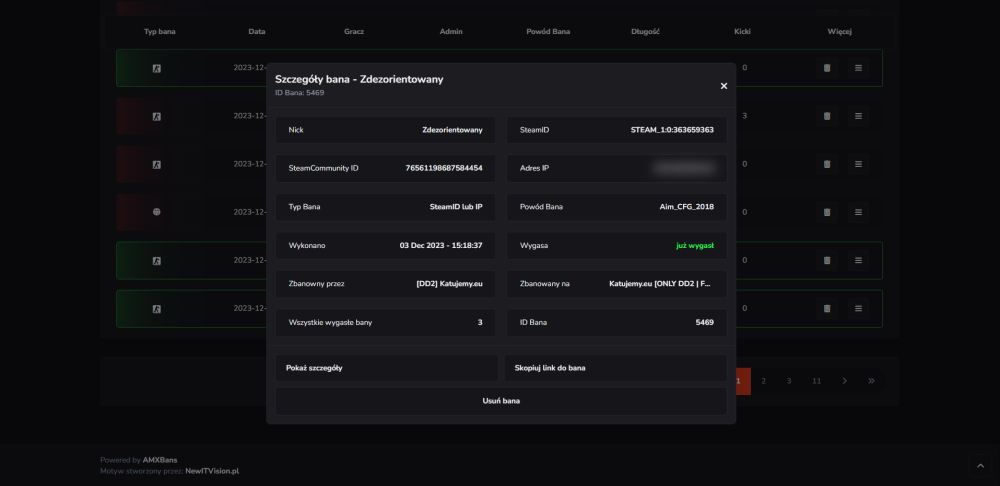This screenshot has width=1000, height=486.
Task: Click the green już wygasł status
Action: point(695,246)
